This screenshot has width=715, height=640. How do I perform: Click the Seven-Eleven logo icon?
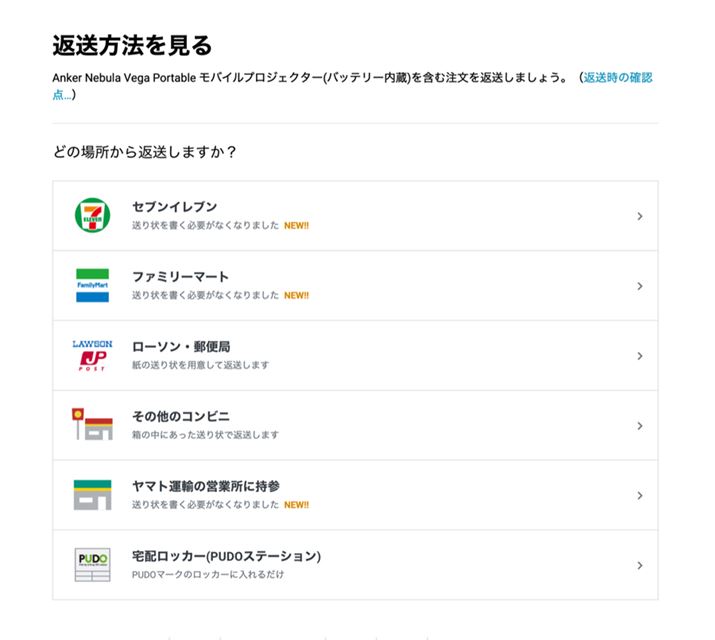coord(92,215)
